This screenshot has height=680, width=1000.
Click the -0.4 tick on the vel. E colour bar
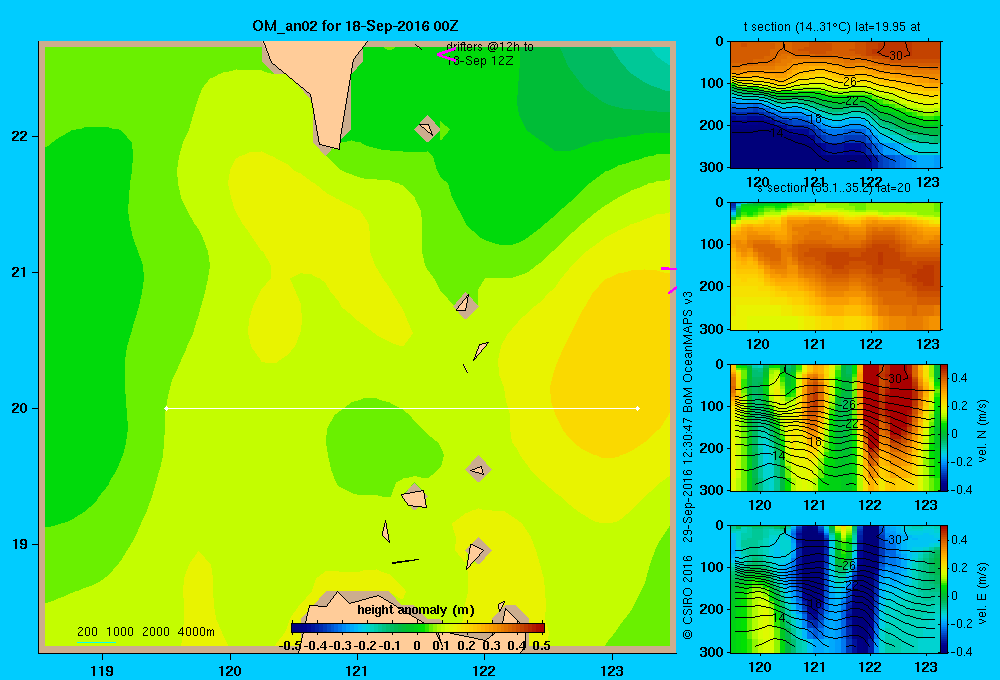pyautogui.click(x=961, y=651)
